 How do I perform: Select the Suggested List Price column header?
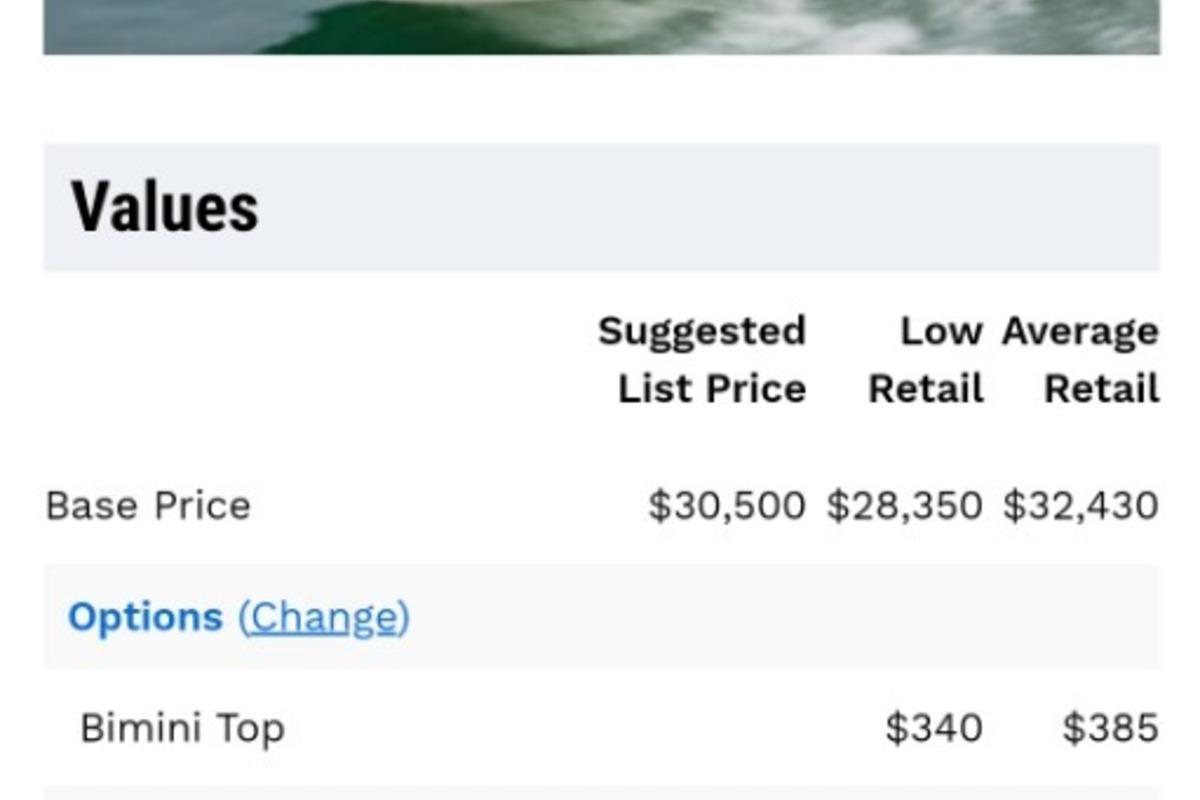(702, 359)
